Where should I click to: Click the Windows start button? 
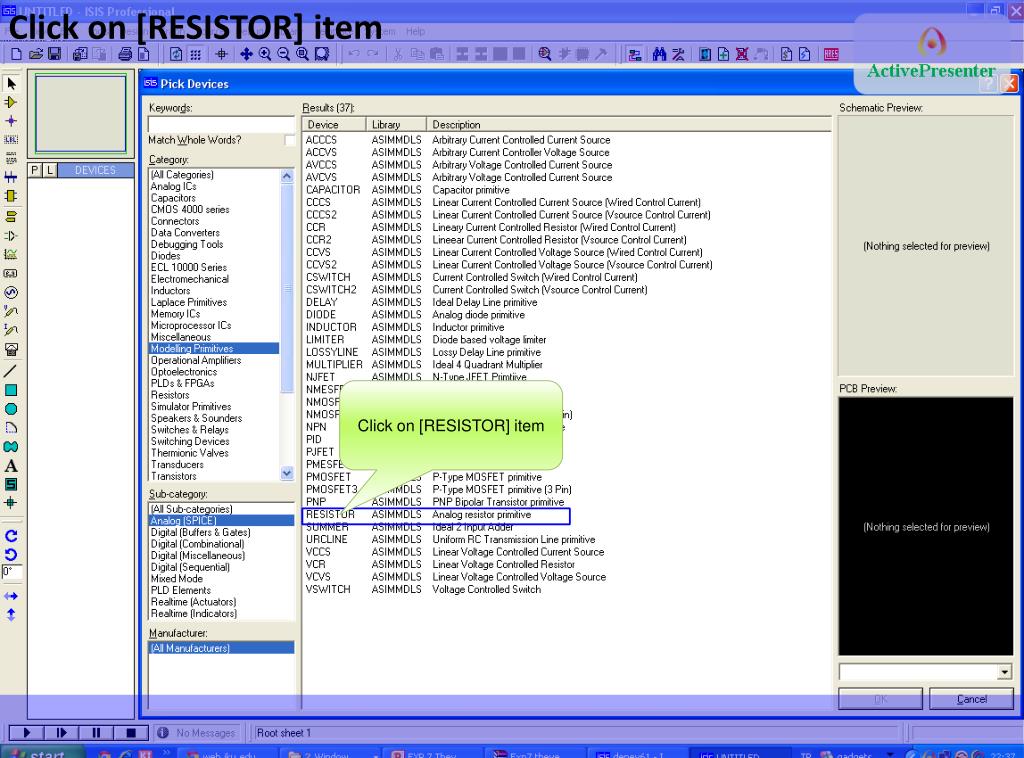[40, 753]
